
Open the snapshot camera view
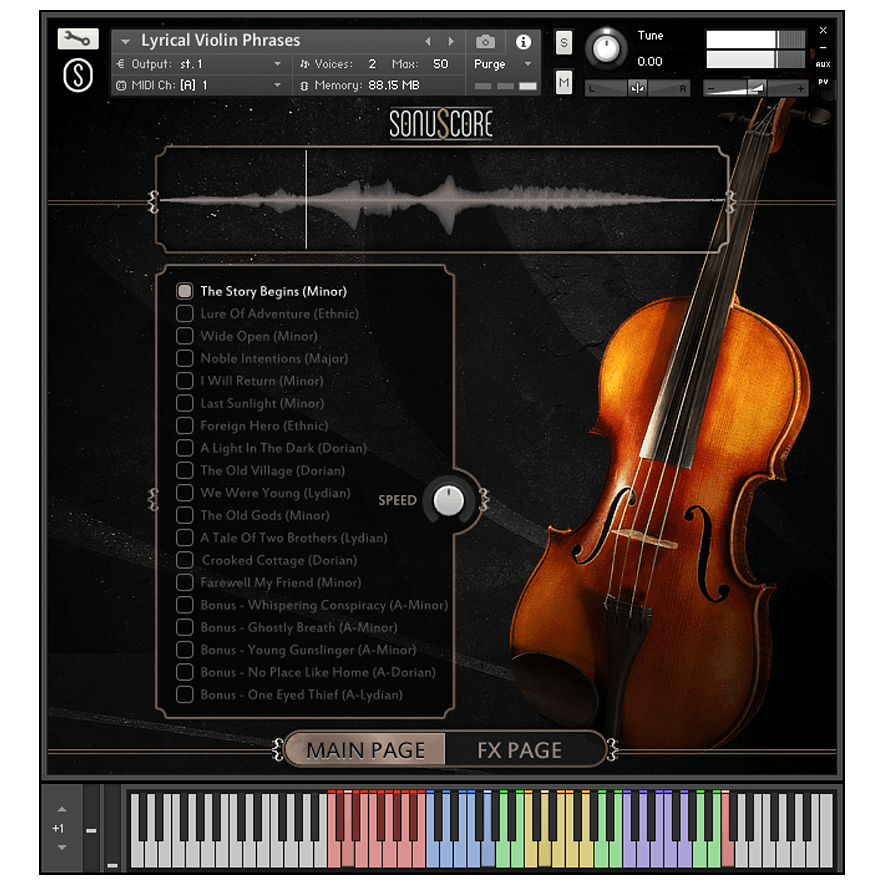(x=485, y=42)
